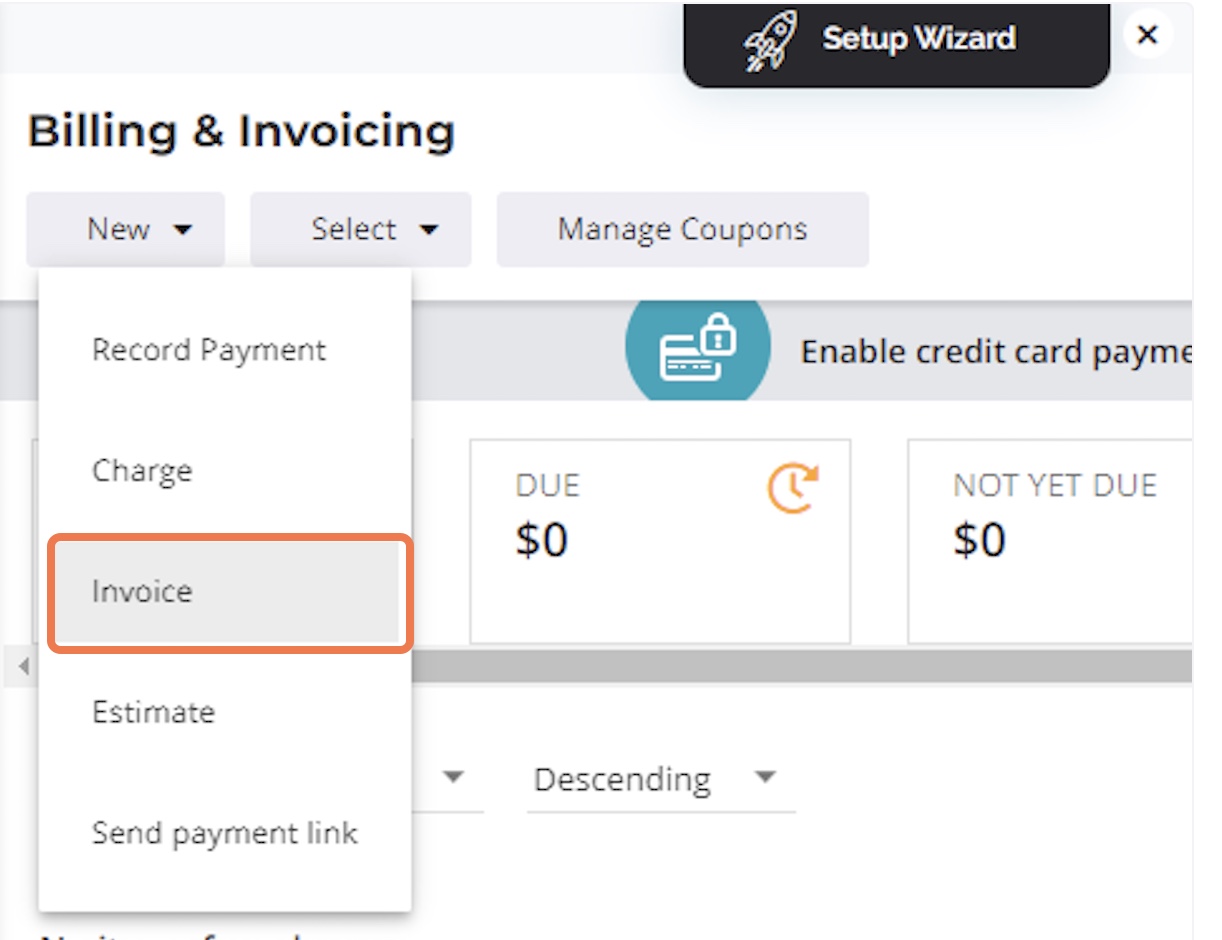The image size is (1222, 940).
Task: Choose Send payment link menu entry
Action: [225, 834]
